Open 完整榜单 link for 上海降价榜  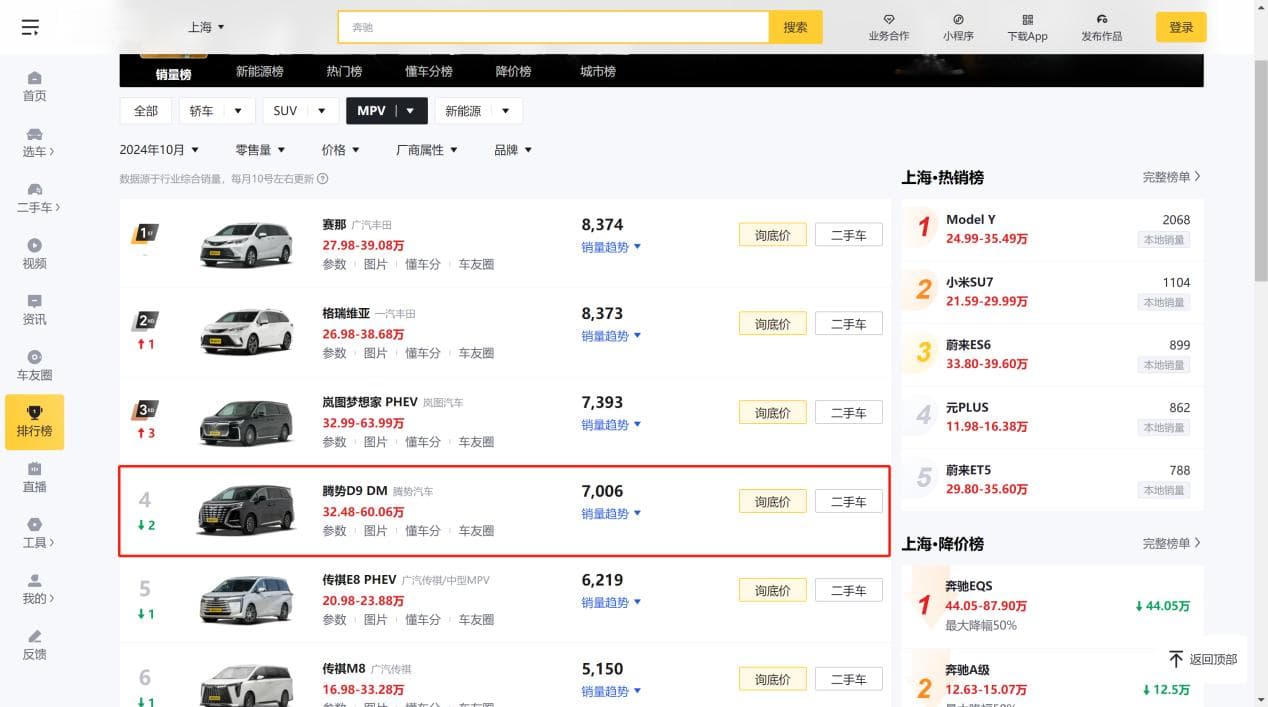(1171, 543)
